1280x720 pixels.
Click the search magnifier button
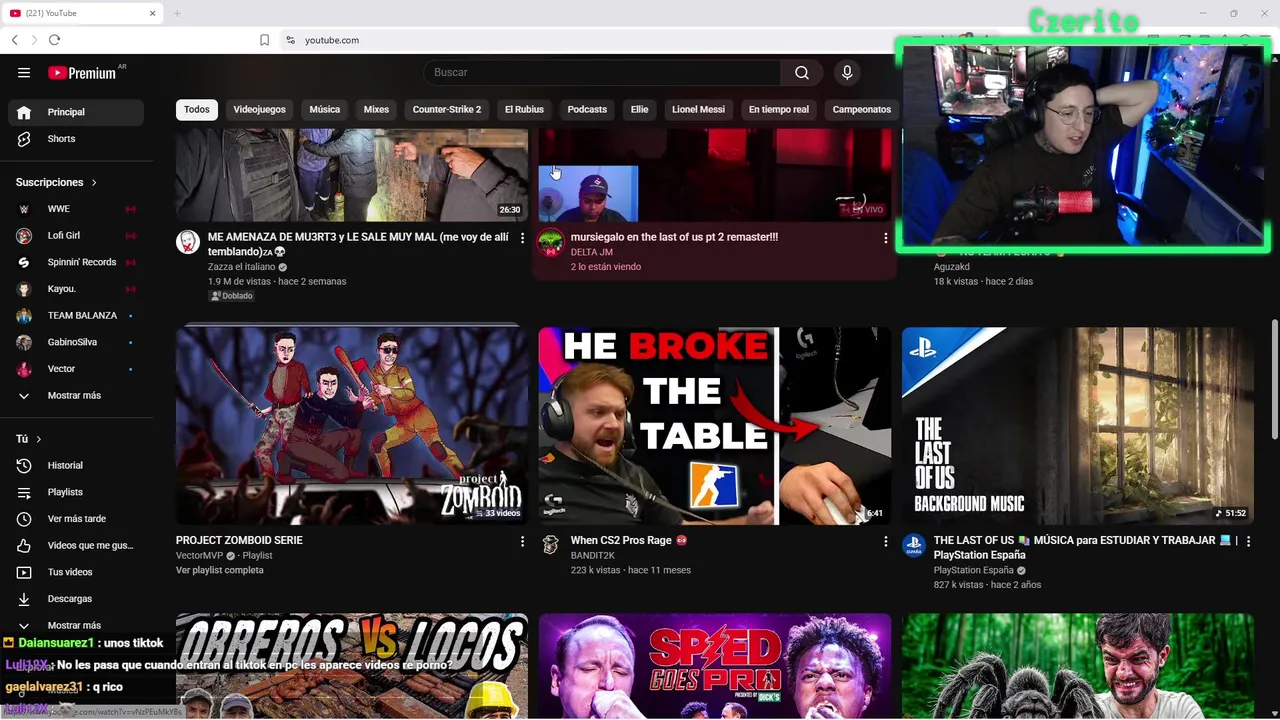802,72
